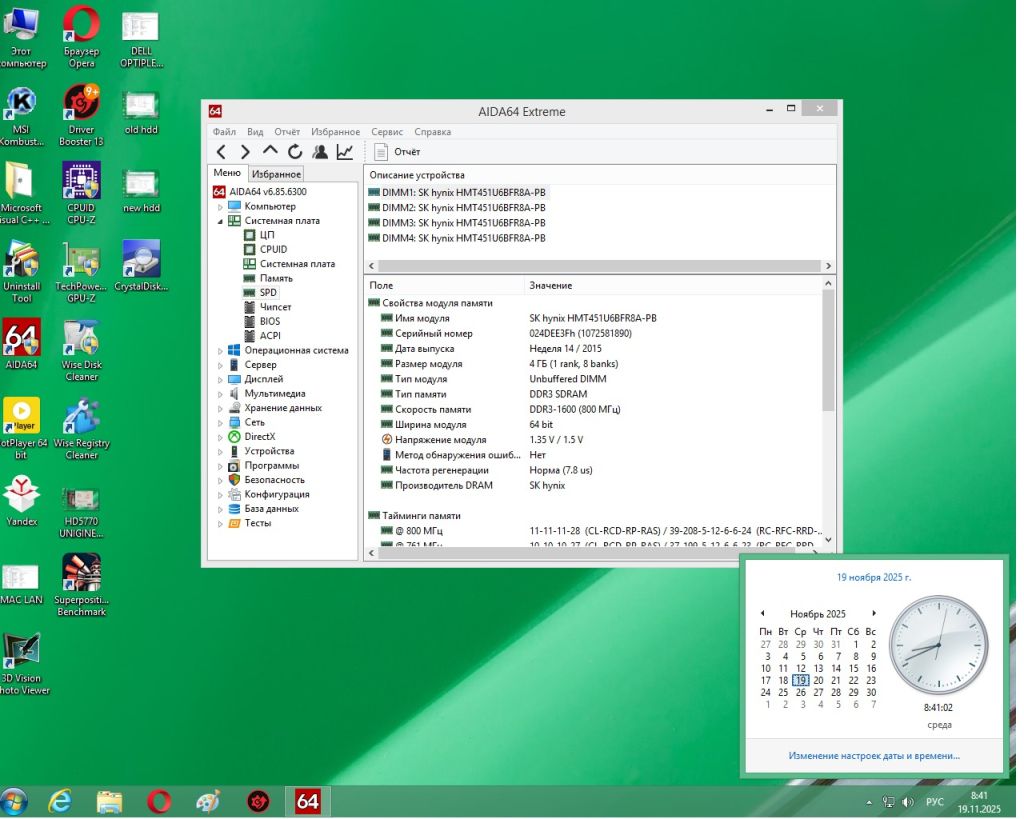The height and width of the screenshot is (819, 1024).
Task: Select the SPD item in tree
Action: 268,293
